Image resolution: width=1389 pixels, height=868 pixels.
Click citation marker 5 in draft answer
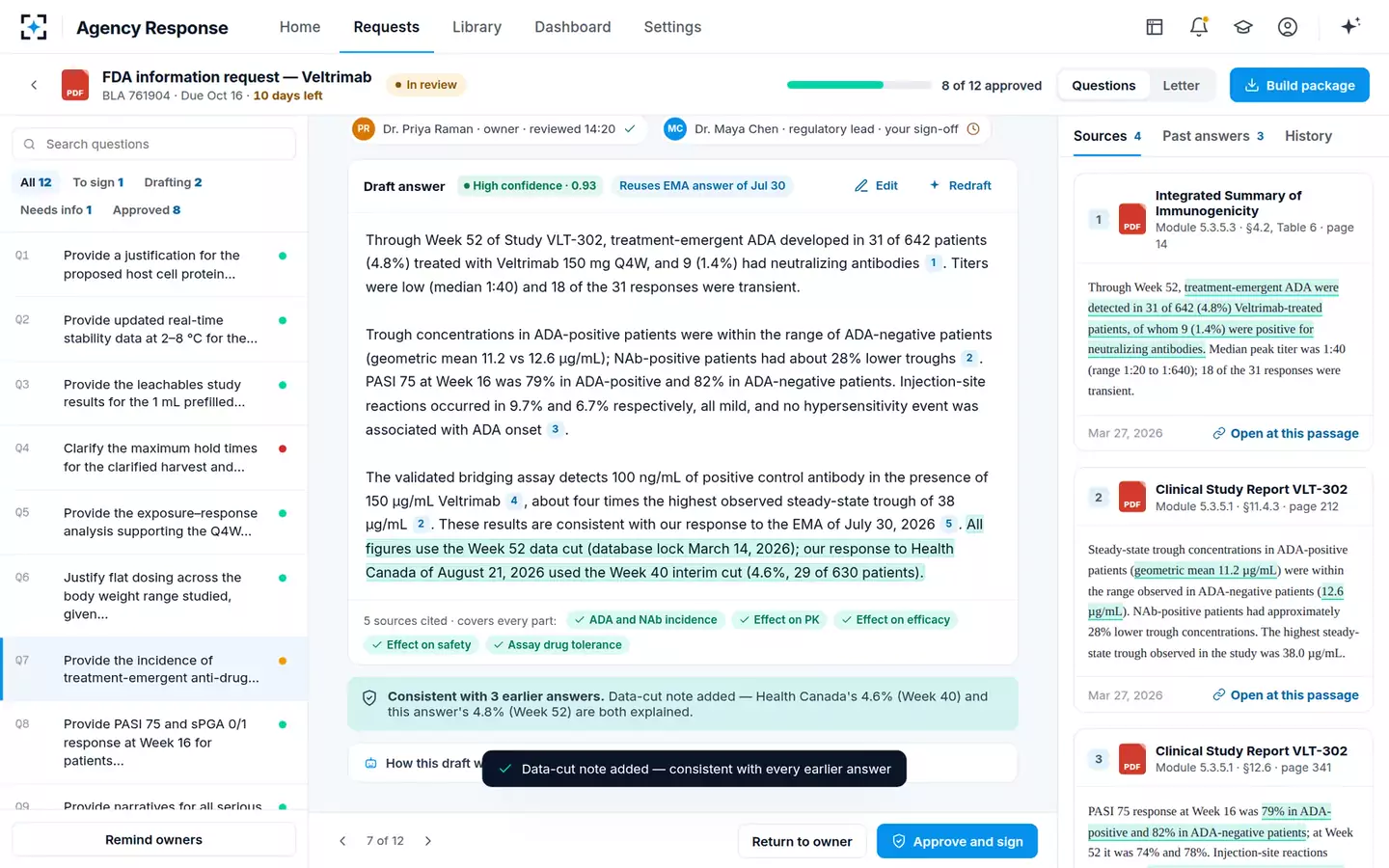point(948,524)
